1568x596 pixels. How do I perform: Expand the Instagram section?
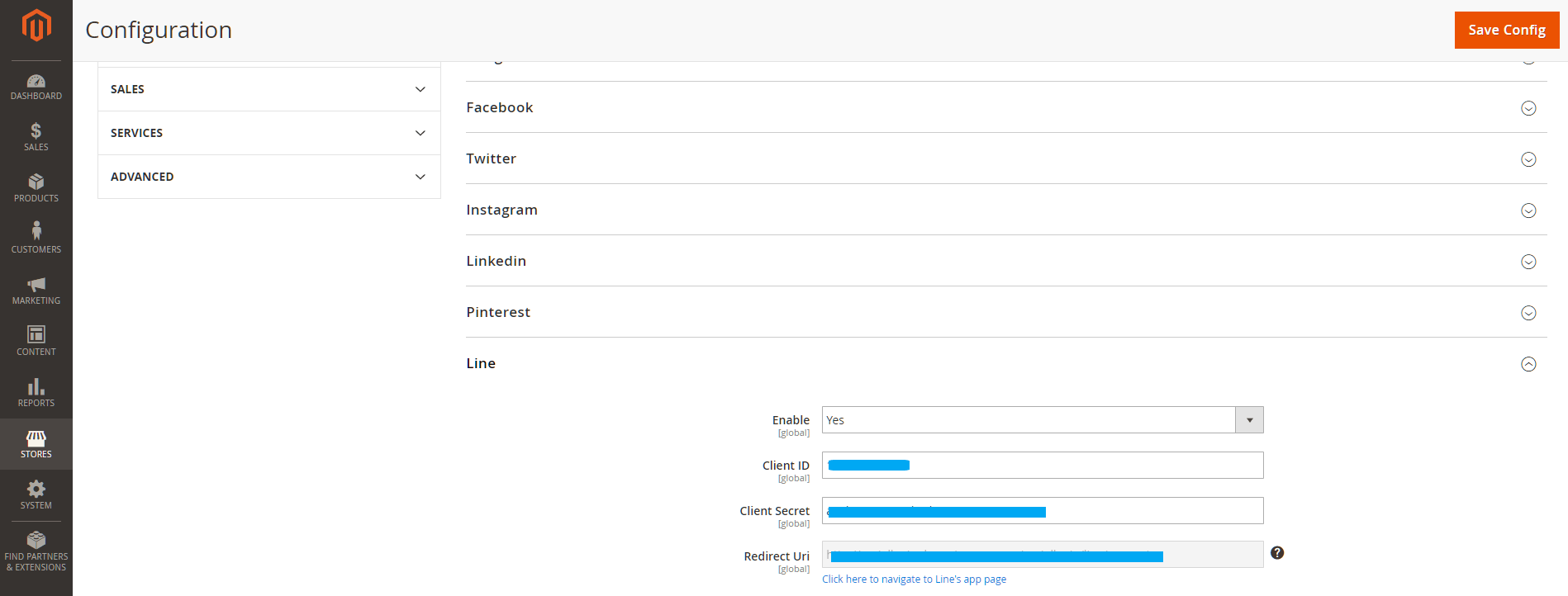[1006, 210]
